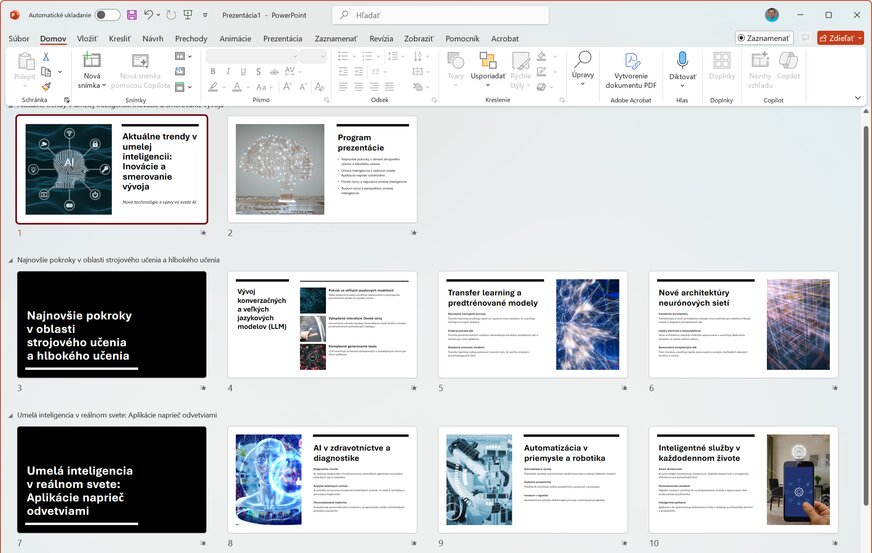
Task: Open the Animácie ribbon tab
Action: [x=235, y=38]
